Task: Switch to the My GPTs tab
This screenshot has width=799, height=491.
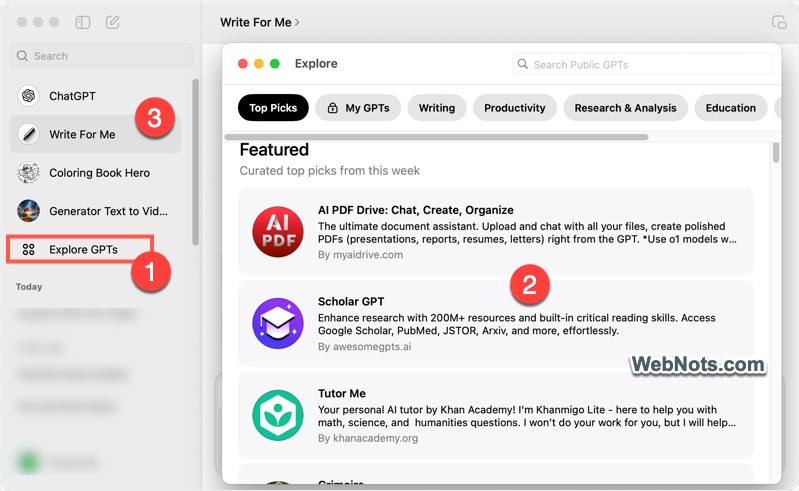Action: click(x=358, y=107)
